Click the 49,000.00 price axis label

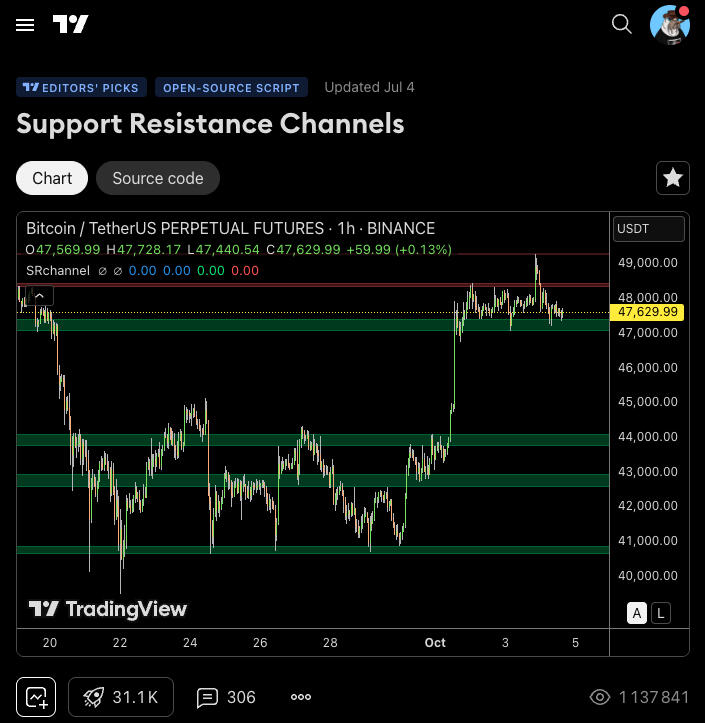[x=648, y=262]
